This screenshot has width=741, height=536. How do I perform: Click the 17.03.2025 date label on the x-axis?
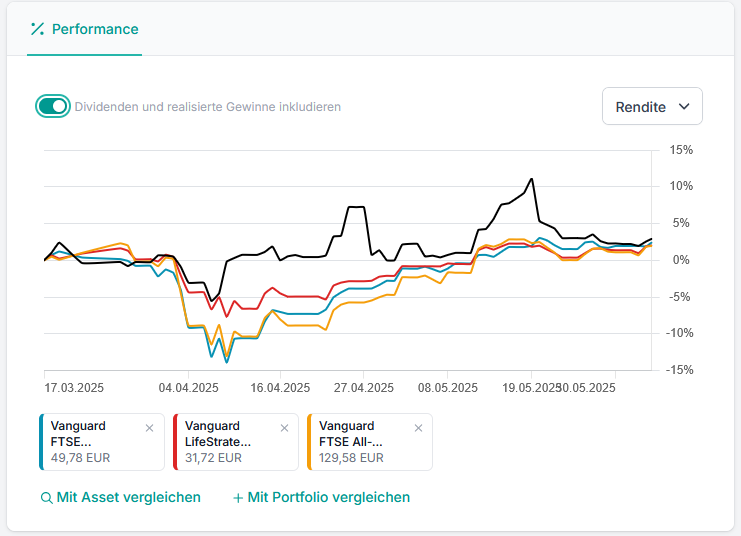(x=74, y=387)
